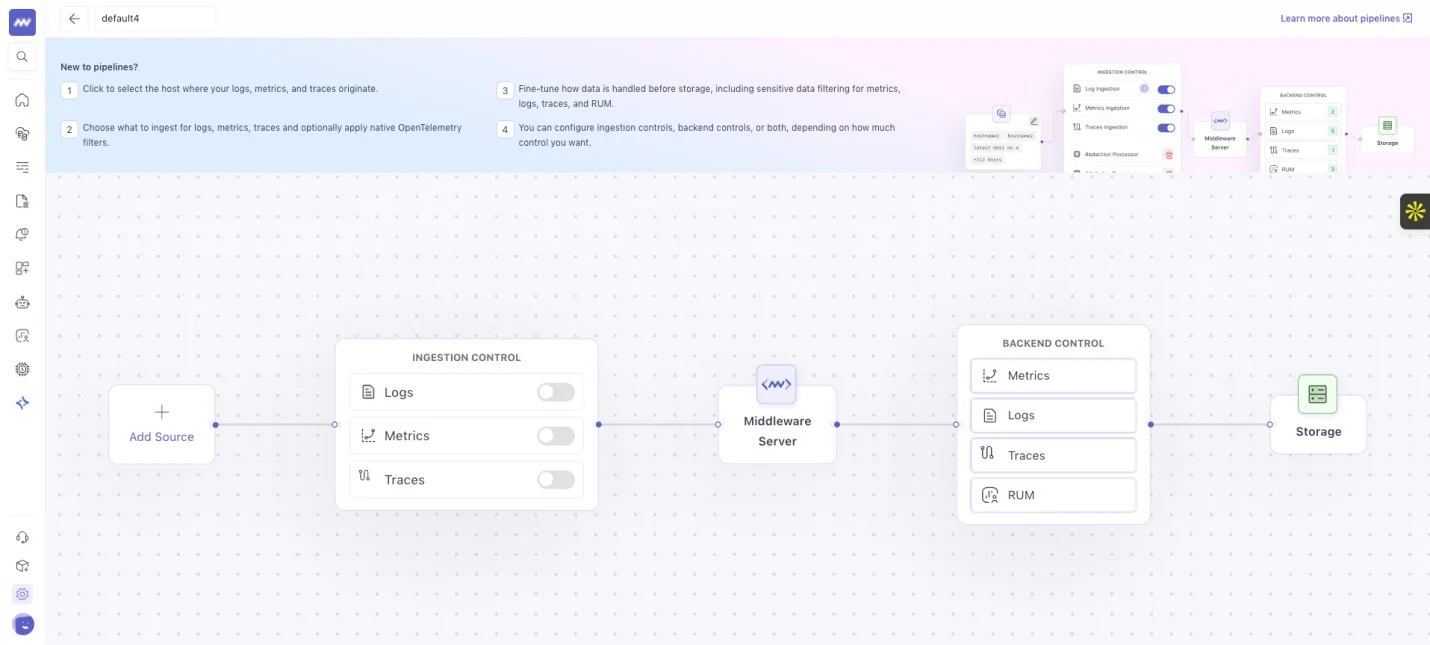Open the blue sparkle AI sidebar icon
The image size is (1430, 645).
click(22, 403)
